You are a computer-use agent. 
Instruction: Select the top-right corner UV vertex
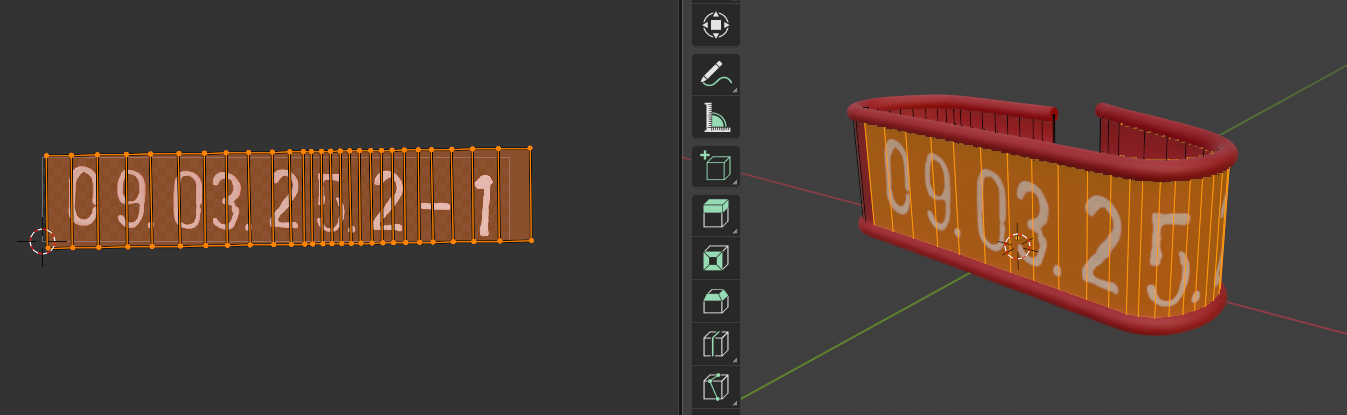(x=529, y=148)
